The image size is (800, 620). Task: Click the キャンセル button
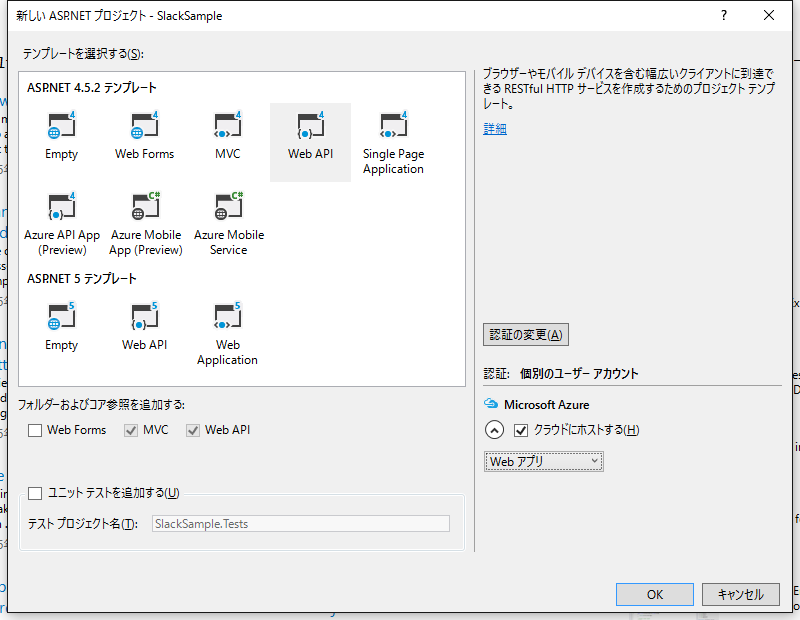coord(740,594)
